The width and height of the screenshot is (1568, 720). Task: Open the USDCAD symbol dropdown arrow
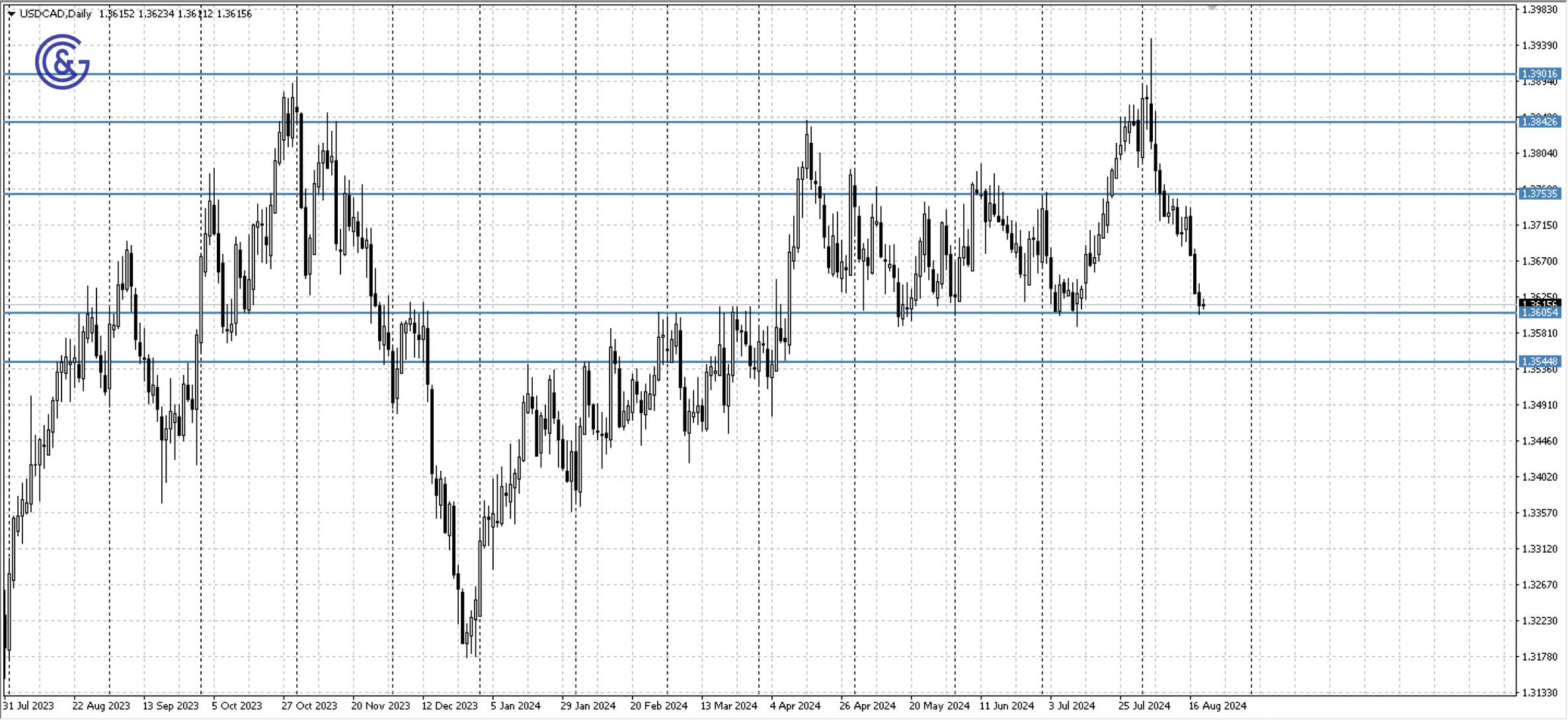coord(10,14)
